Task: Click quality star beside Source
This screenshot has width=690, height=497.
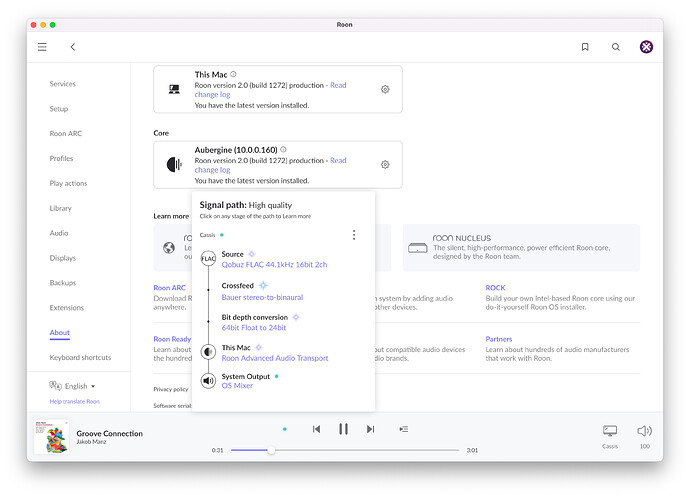Action: tap(252, 254)
